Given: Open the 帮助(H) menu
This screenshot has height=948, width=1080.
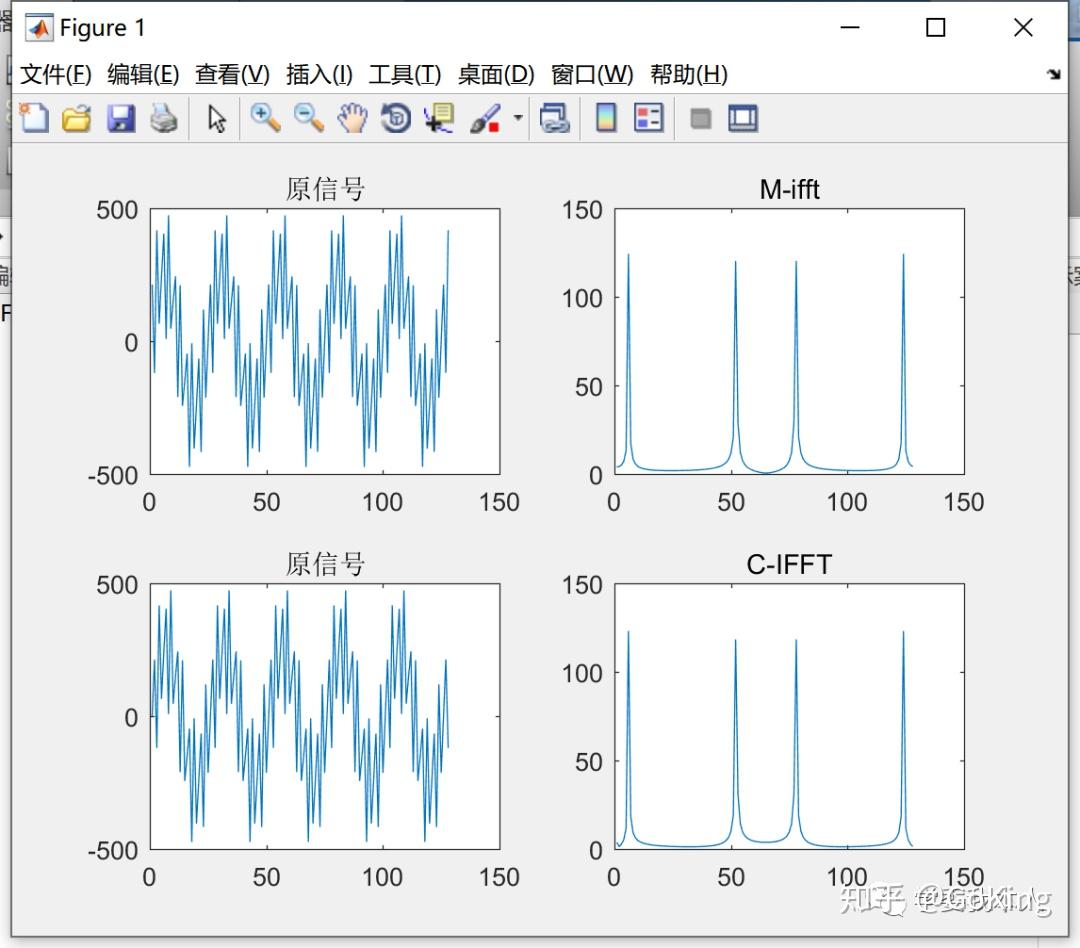Looking at the screenshot, I should 689,74.
